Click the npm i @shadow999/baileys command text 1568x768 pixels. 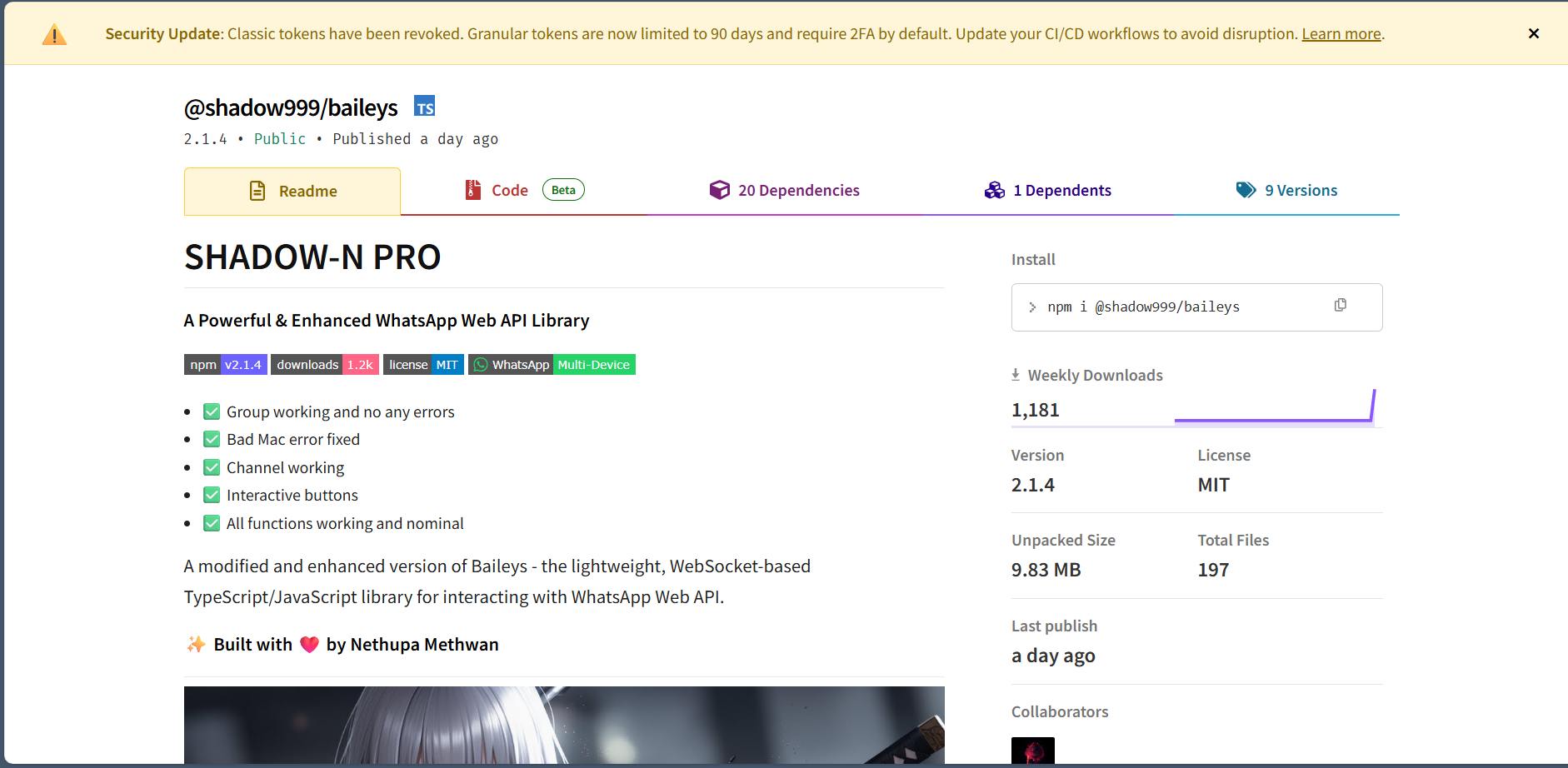[1143, 307]
